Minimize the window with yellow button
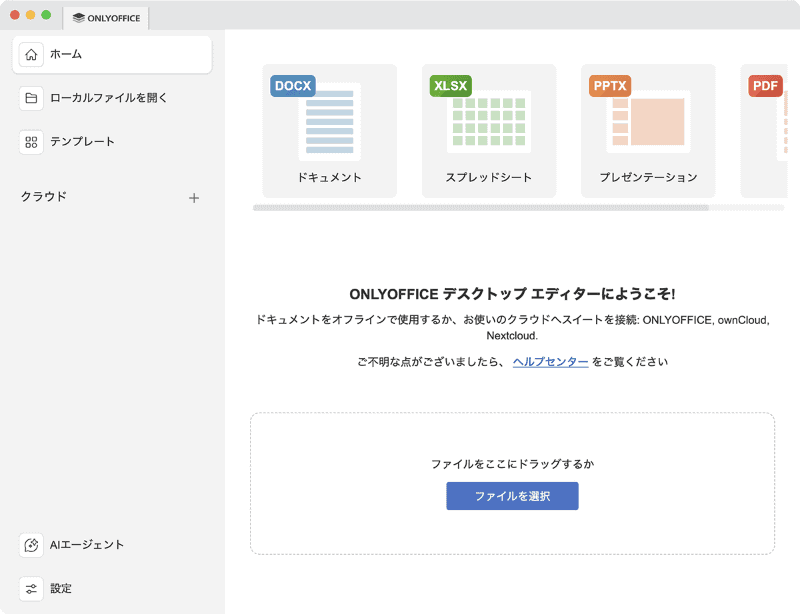This screenshot has height=614, width=800. (x=31, y=15)
